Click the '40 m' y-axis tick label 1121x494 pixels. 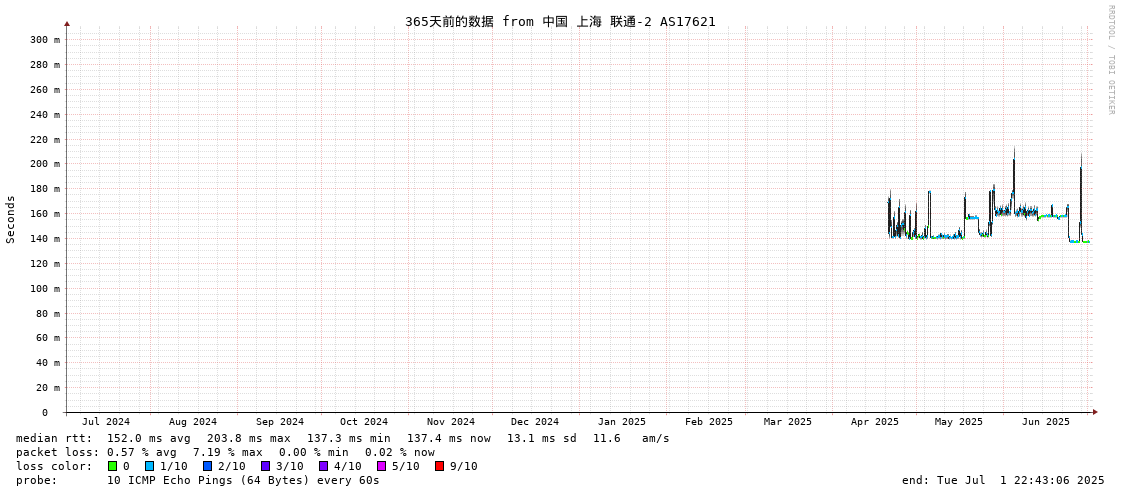coord(48,363)
